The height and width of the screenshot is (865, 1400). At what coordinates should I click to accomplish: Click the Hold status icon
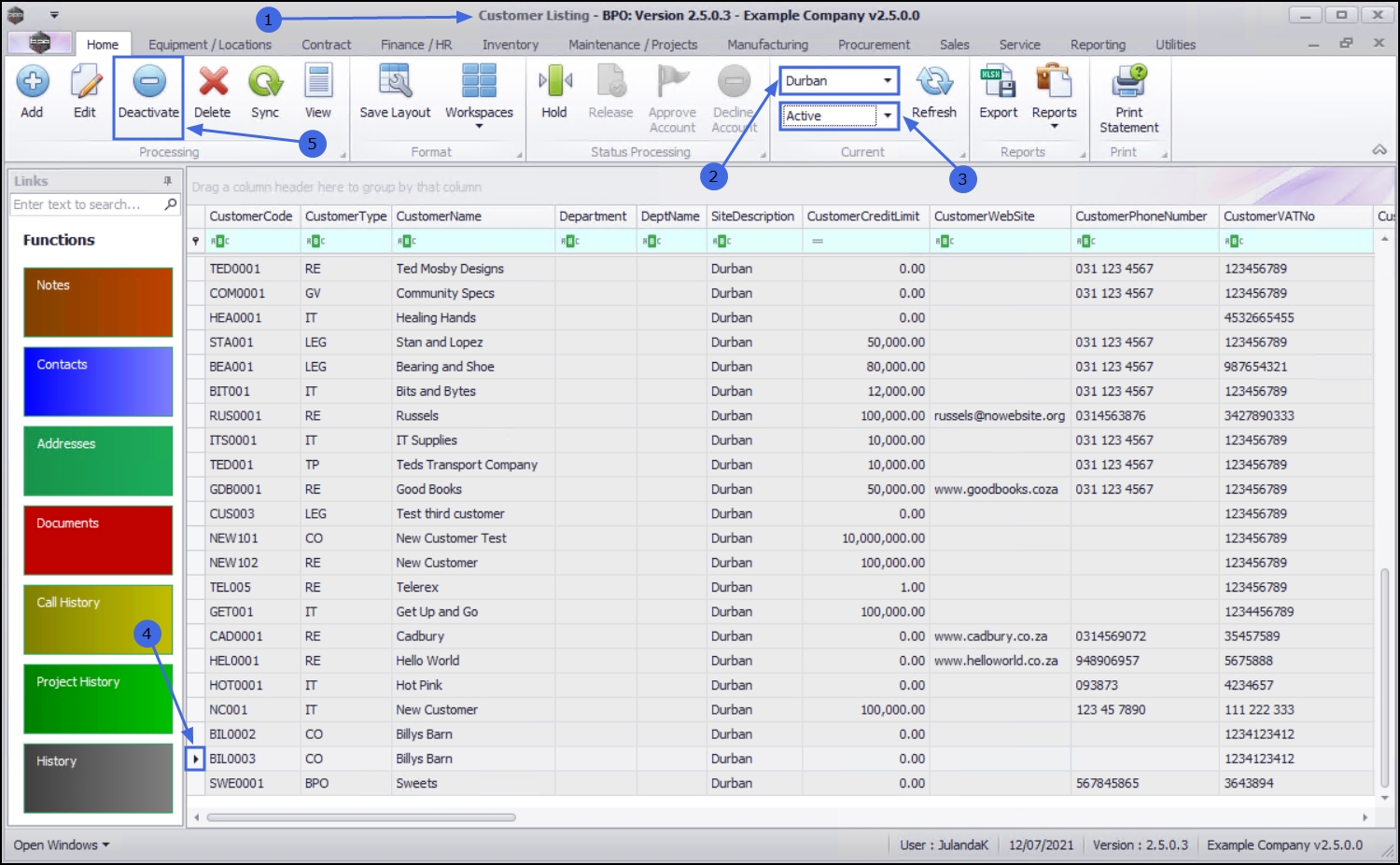coord(554,82)
